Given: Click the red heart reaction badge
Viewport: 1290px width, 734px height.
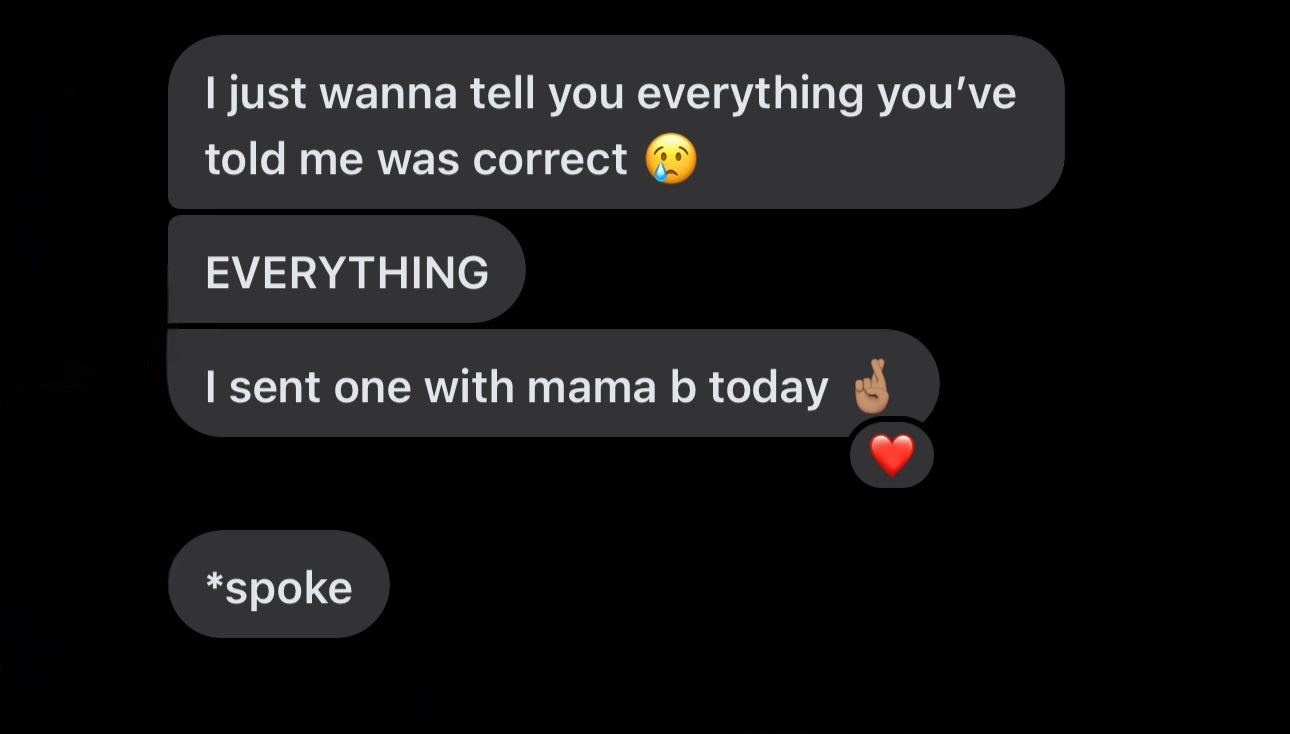Looking at the screenshot, I should [x=891, y=456].
